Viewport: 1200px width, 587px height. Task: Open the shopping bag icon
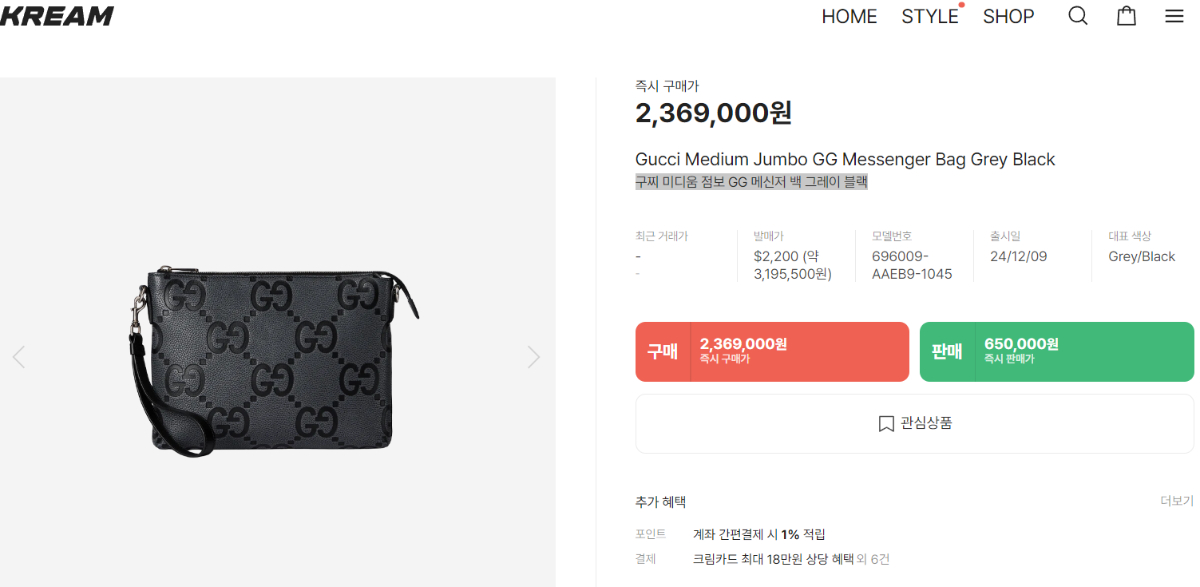coord(1126,16)
